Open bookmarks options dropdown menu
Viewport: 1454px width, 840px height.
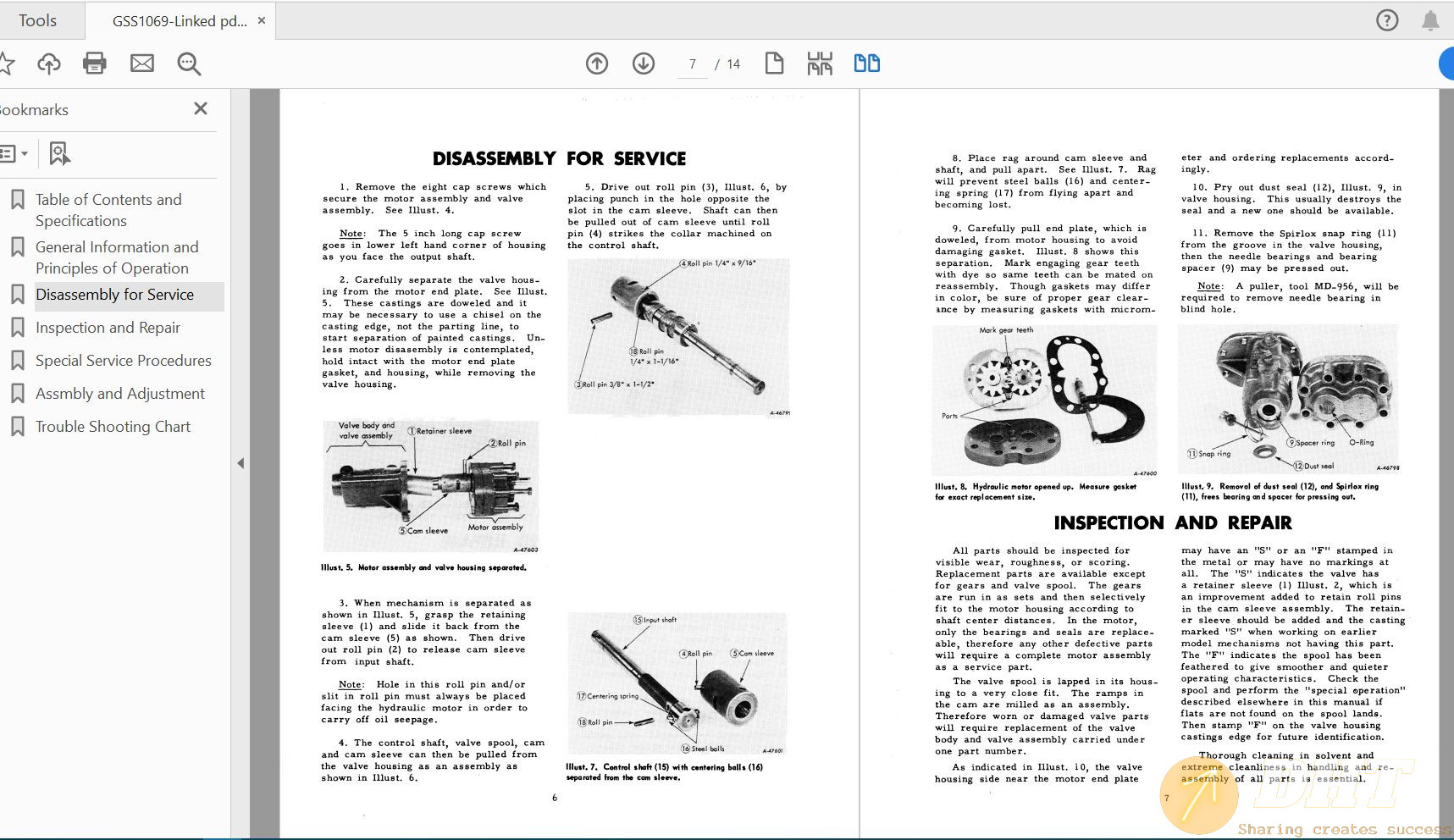click(14, 153)
